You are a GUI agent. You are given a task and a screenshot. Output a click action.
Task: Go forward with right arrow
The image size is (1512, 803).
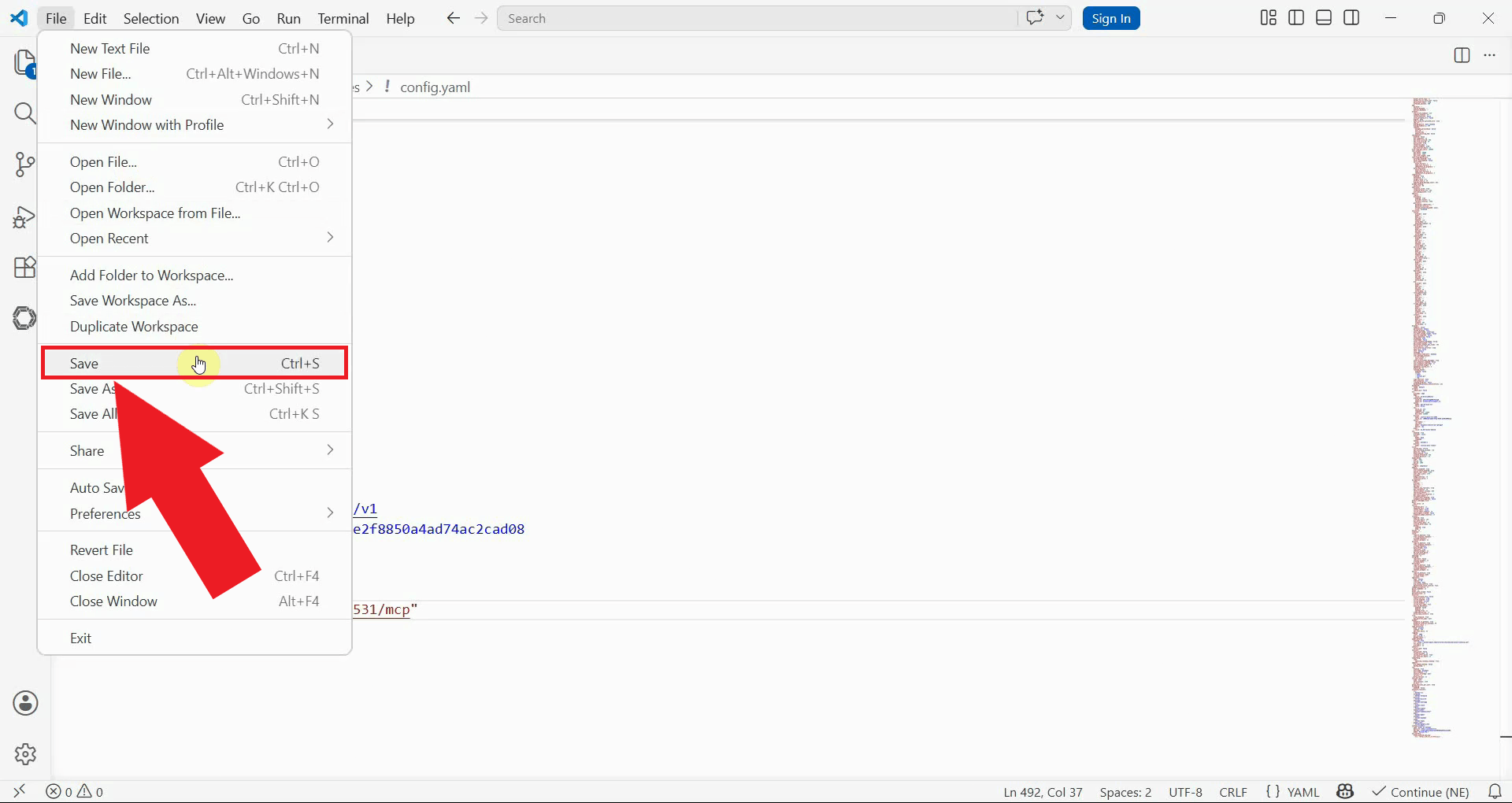pyautogui.click(x=481, y=18)
